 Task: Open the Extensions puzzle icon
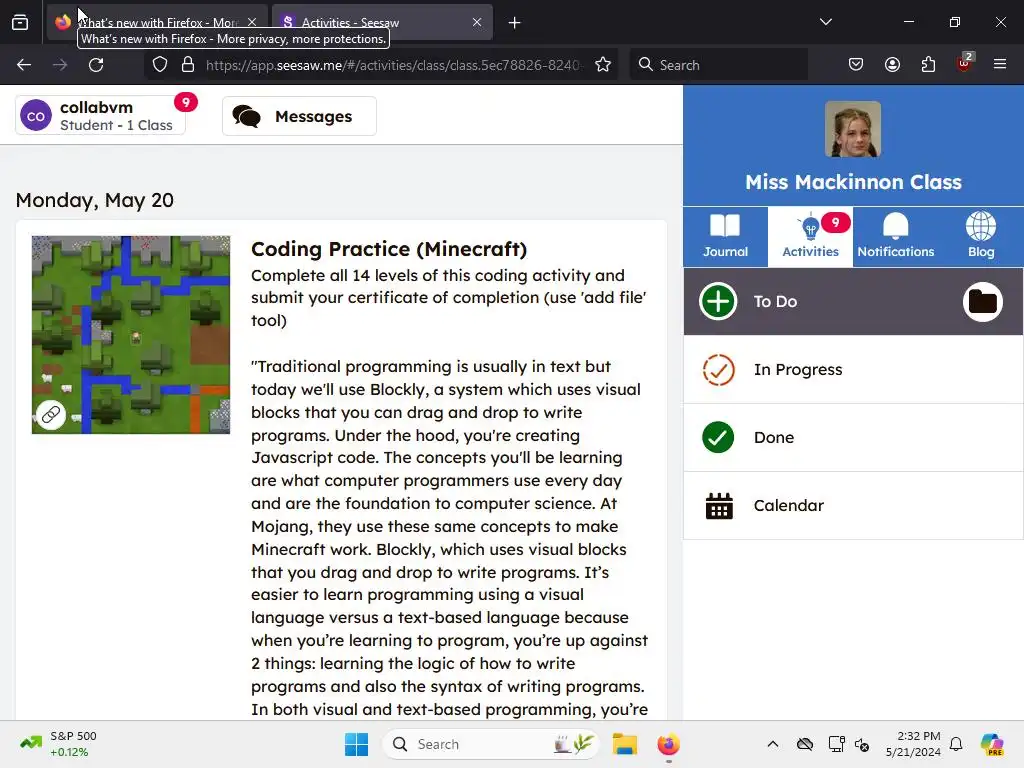[928, 65]
